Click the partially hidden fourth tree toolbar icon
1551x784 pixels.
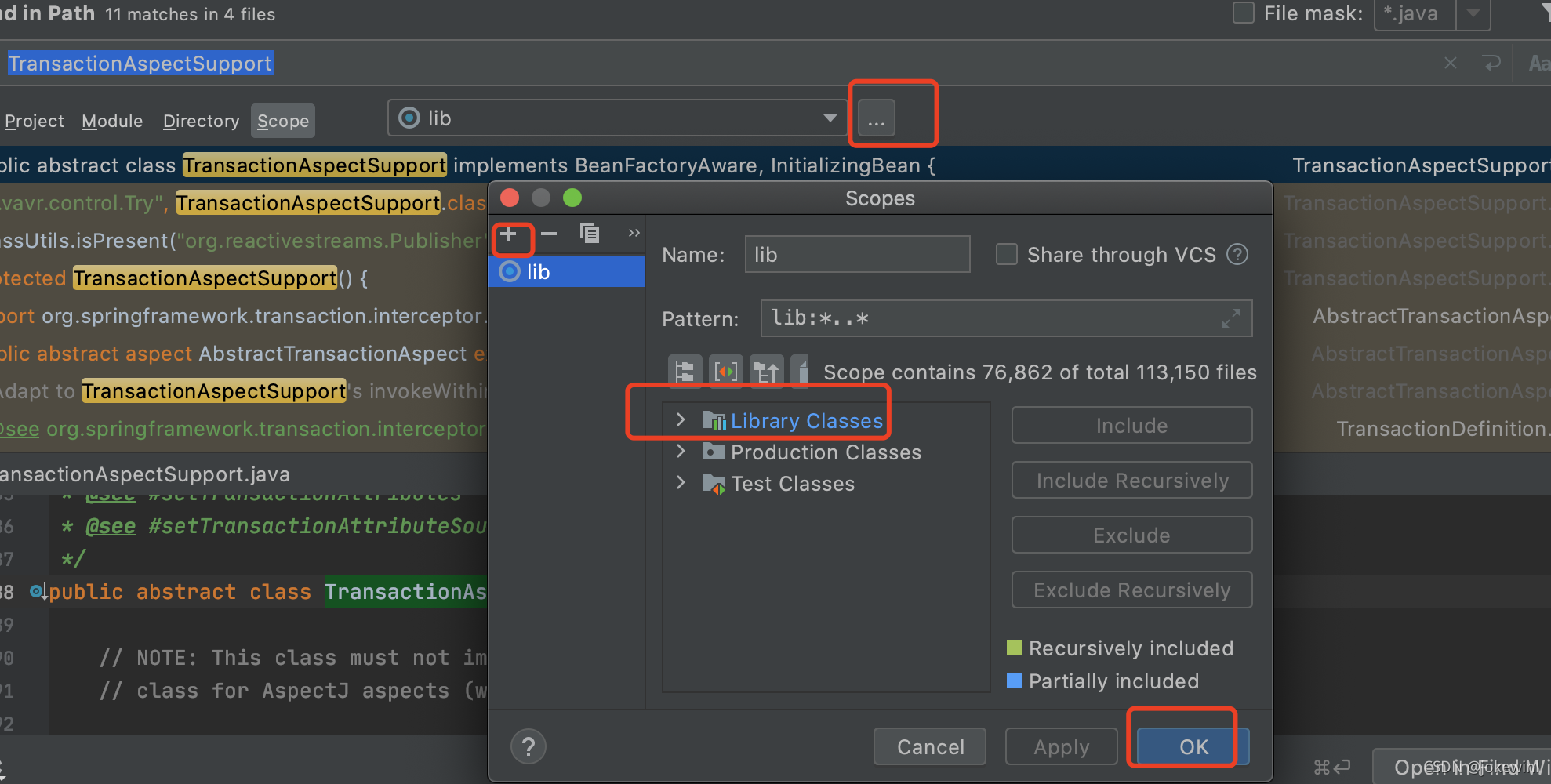coord(800,371)
